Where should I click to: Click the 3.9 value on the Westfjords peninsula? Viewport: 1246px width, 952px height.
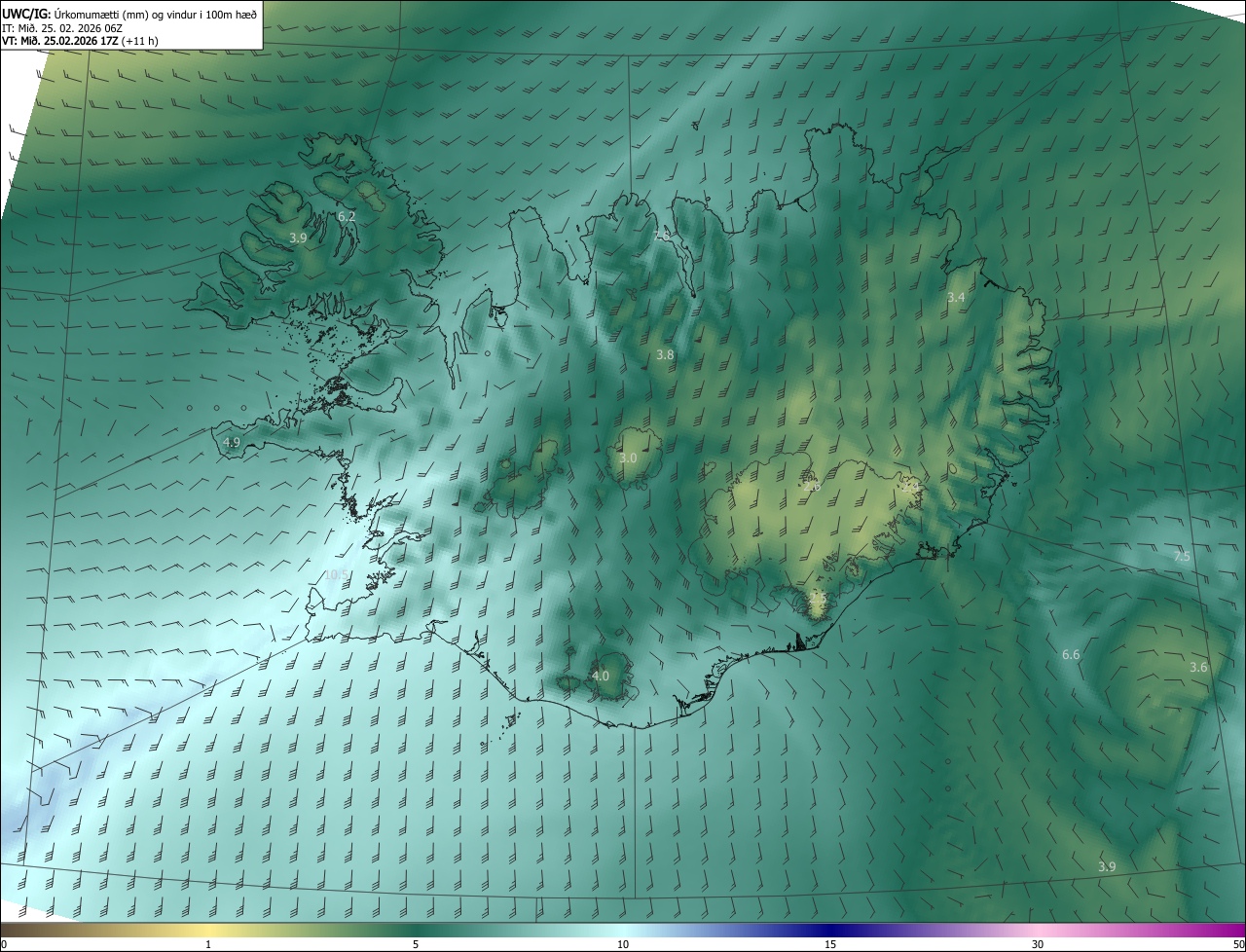[298, 238]
